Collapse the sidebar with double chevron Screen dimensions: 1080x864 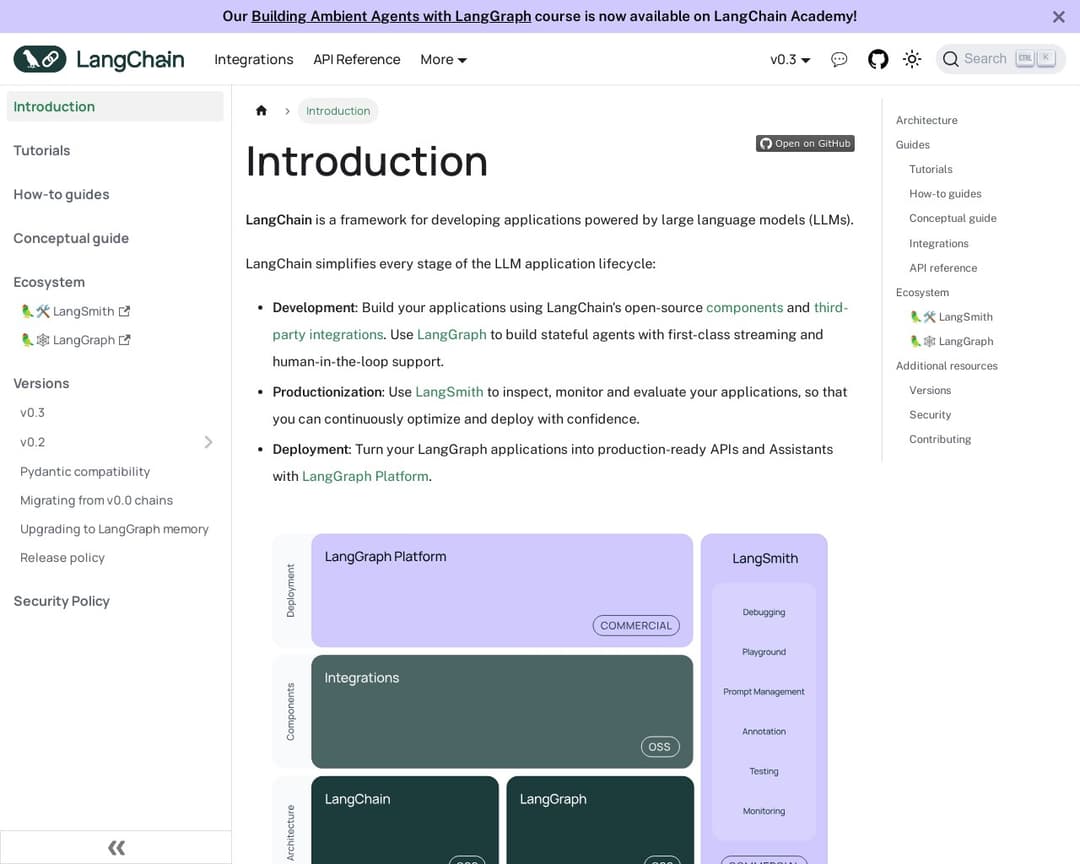tap(116, 847)
